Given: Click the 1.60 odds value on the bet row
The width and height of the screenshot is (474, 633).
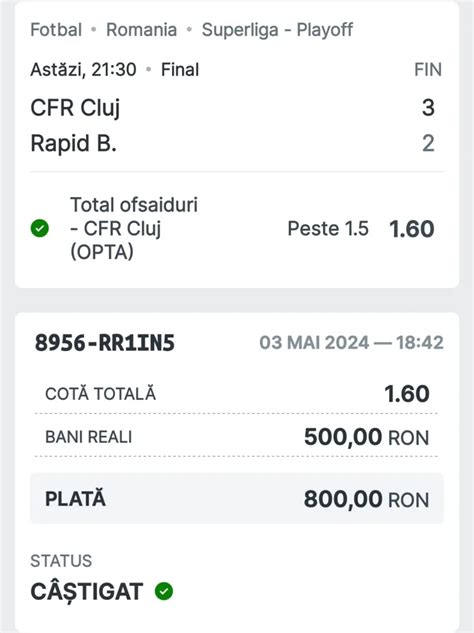Looking at the screenshot, I should 411,229.
